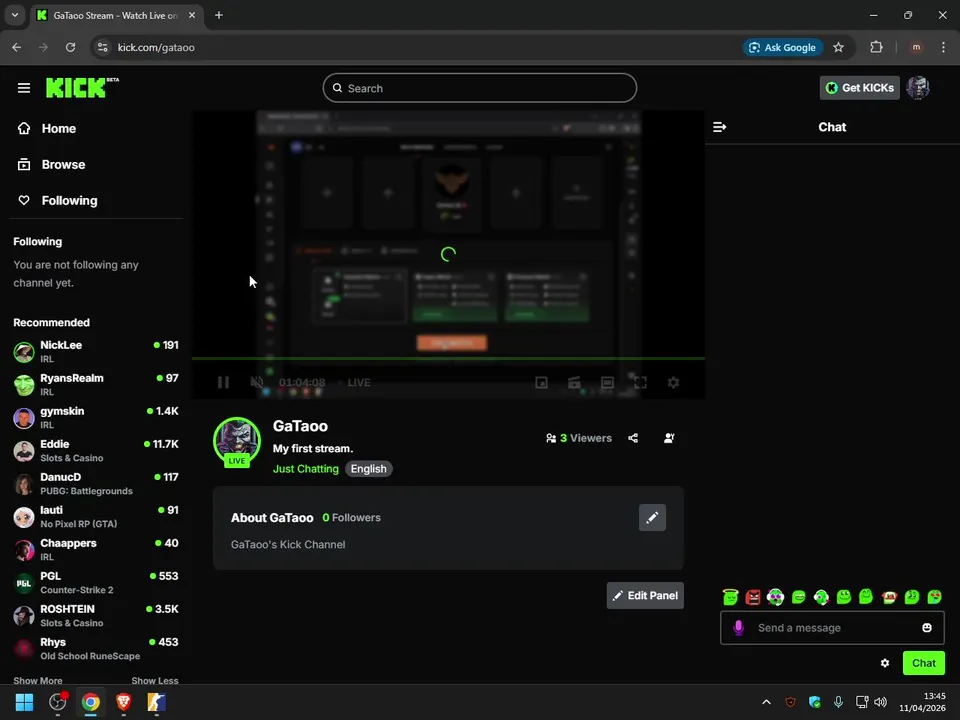Bookmark this page with star icon
Image resolution: width=960 pixels, height=720 pixels.
pyautogui.click(x=838, y=47)
